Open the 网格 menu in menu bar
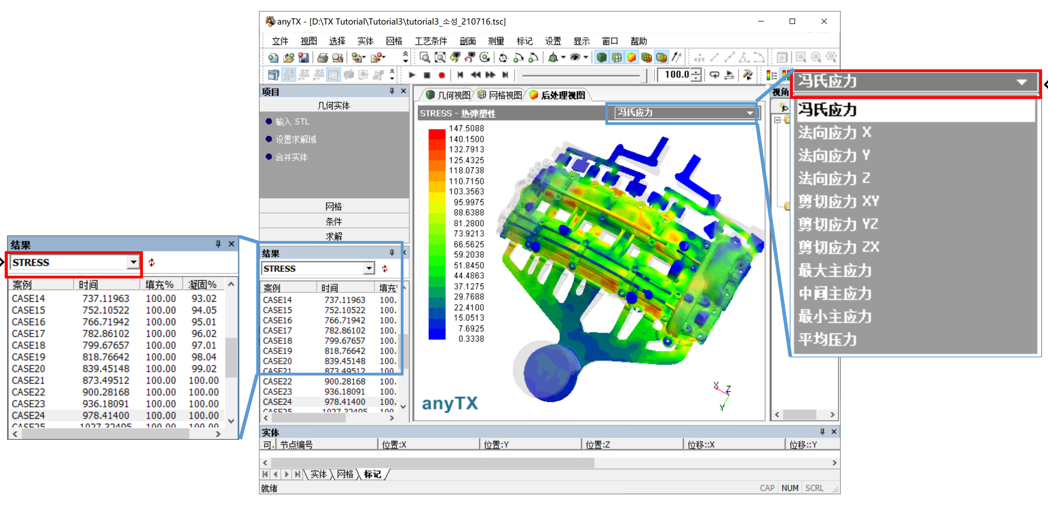 [x=394, y=41]
